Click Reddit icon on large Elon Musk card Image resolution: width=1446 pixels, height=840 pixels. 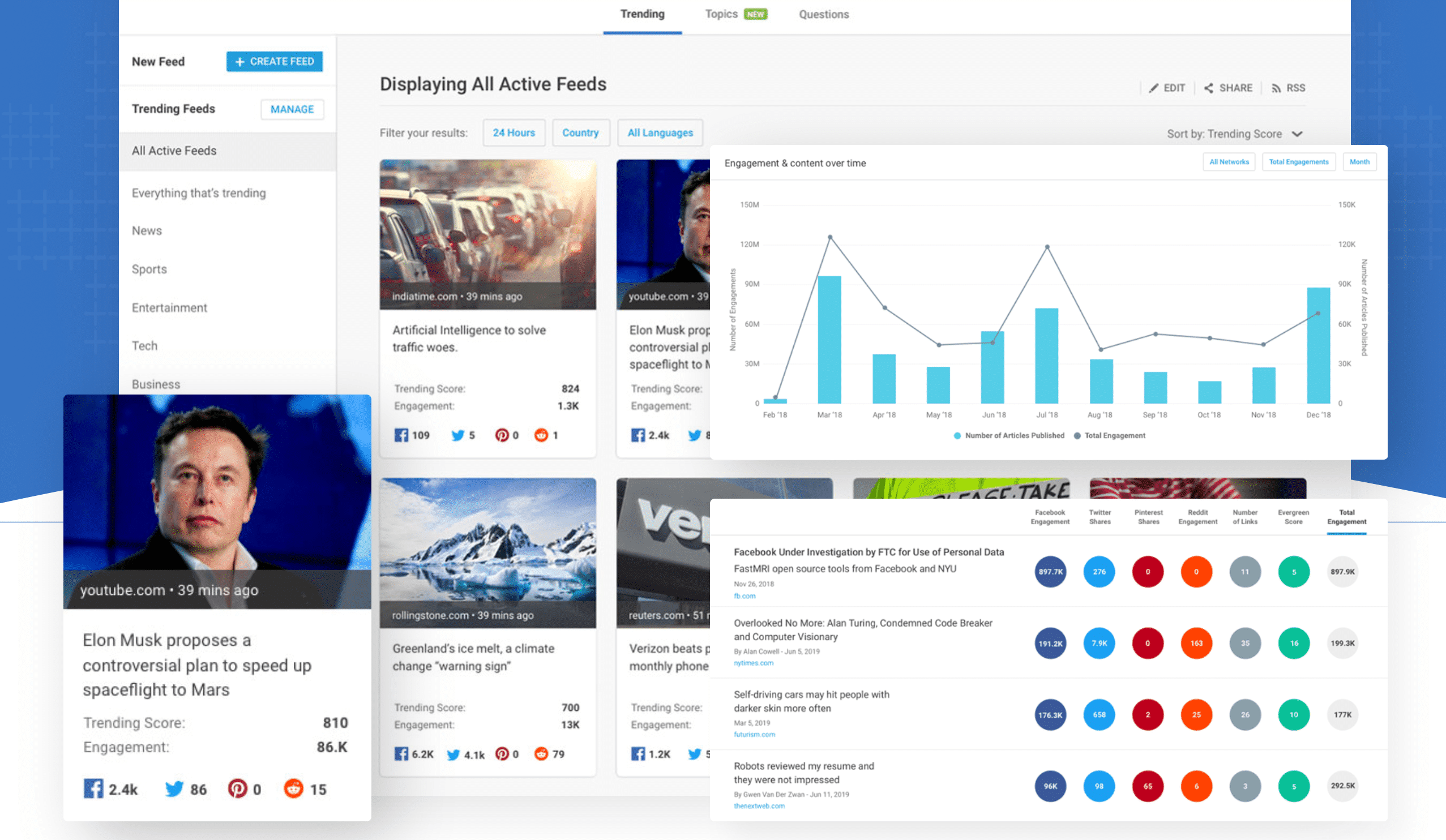tap(293, 789)
